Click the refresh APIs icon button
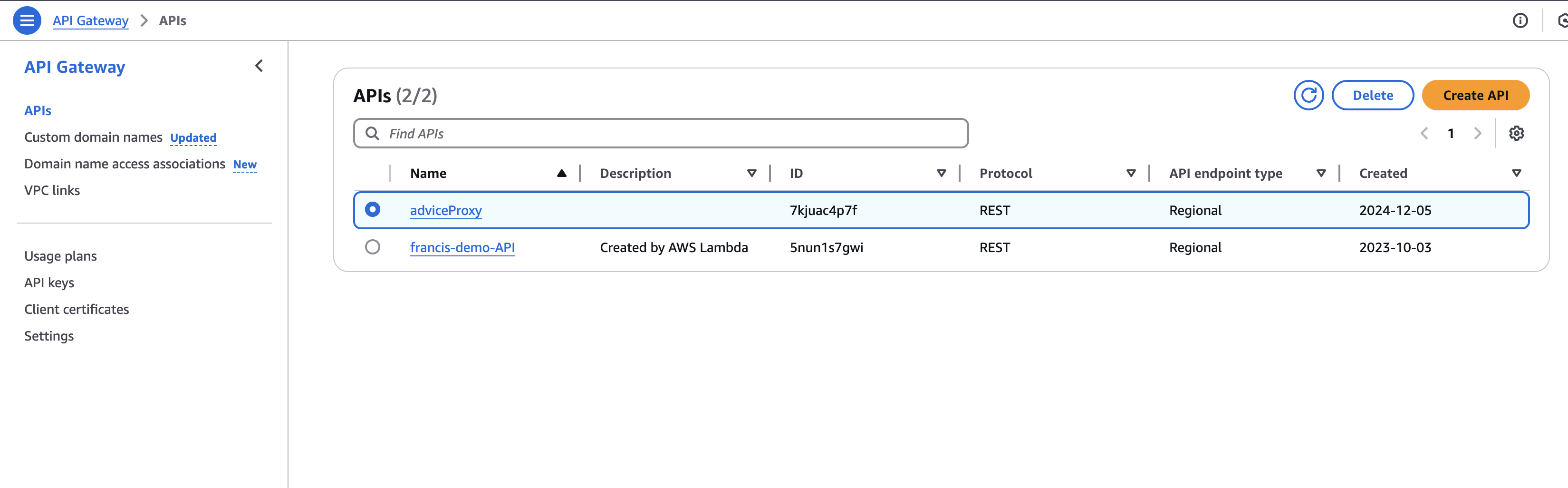The image size is (1568, 488). point(1308,96)
